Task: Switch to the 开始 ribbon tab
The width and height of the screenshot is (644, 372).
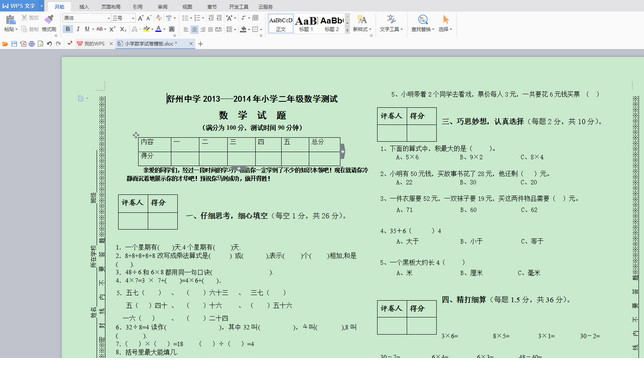Action: tap(60, 7)
